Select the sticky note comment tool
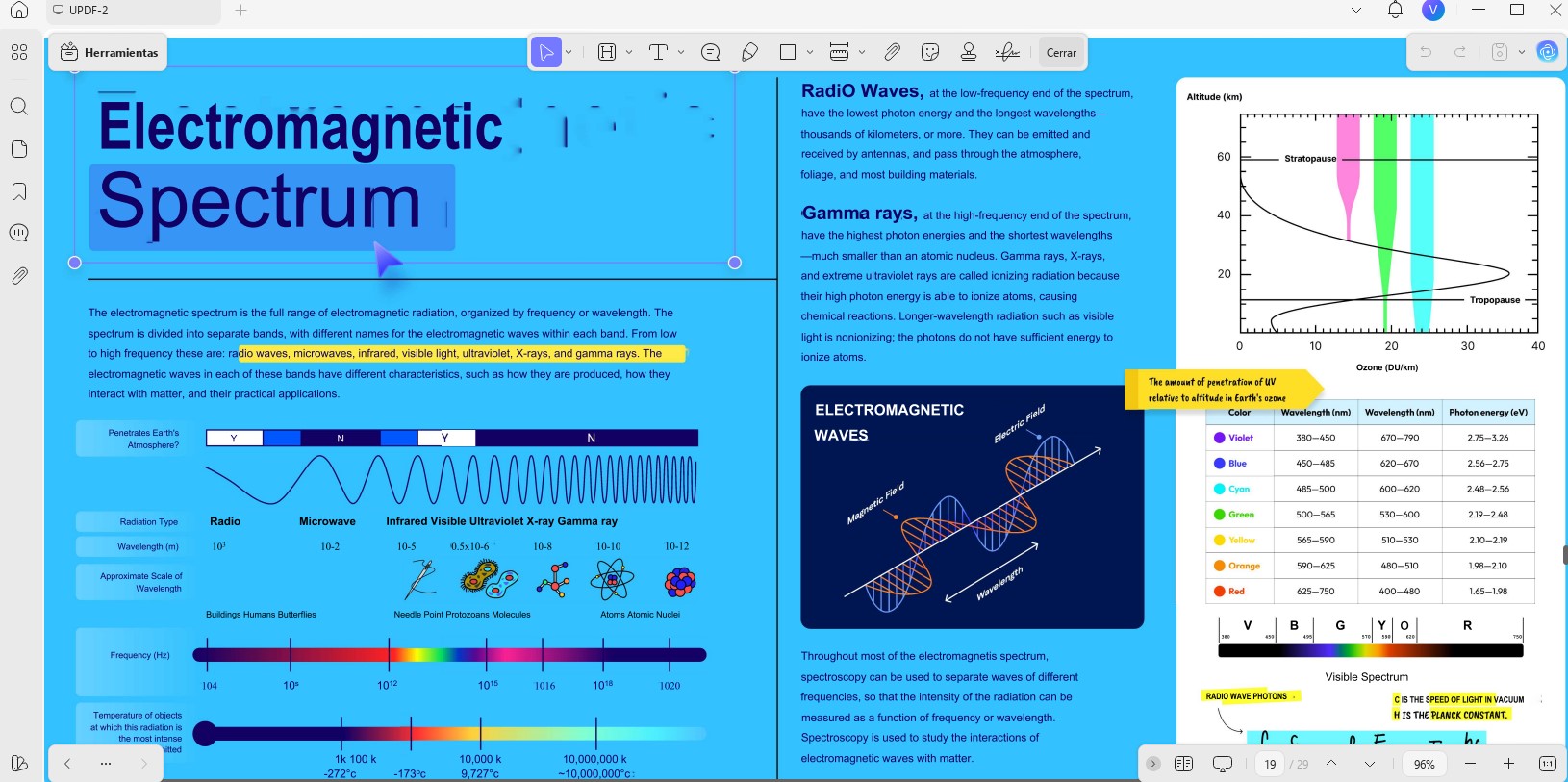Viewport: 1568px width, 782px height. coord(711,52)
